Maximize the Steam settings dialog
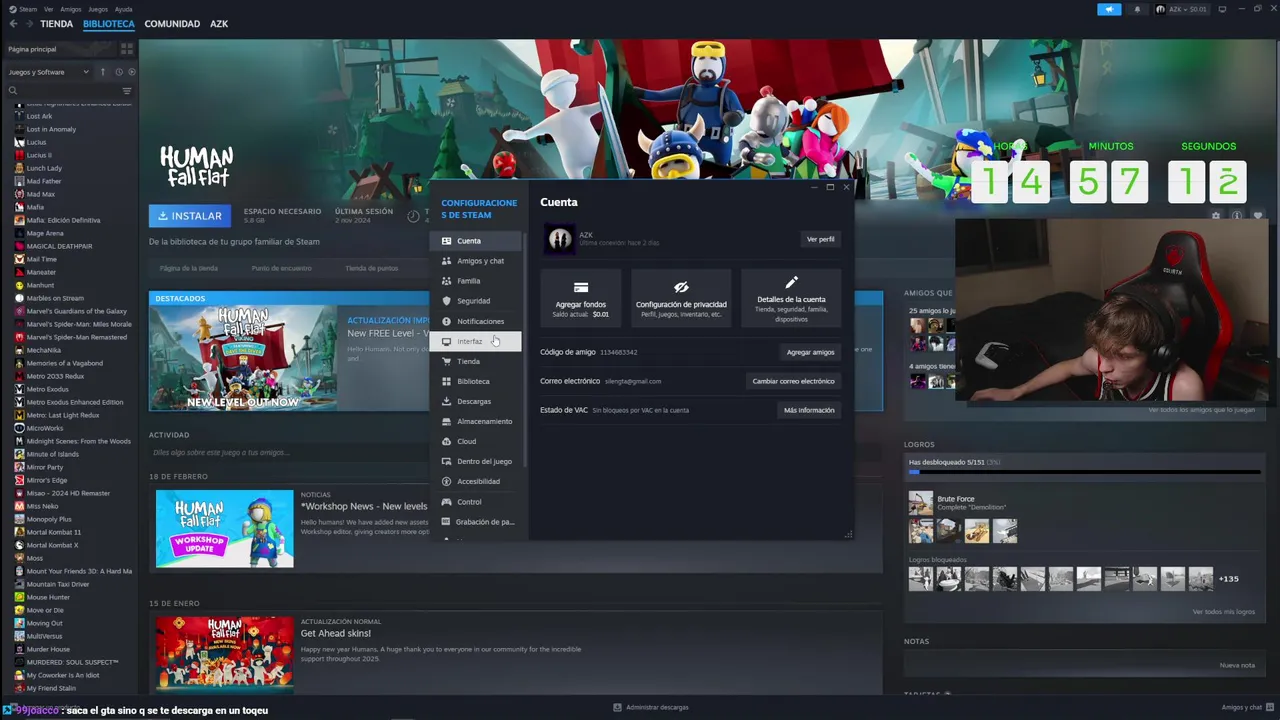 click(829, 187)
